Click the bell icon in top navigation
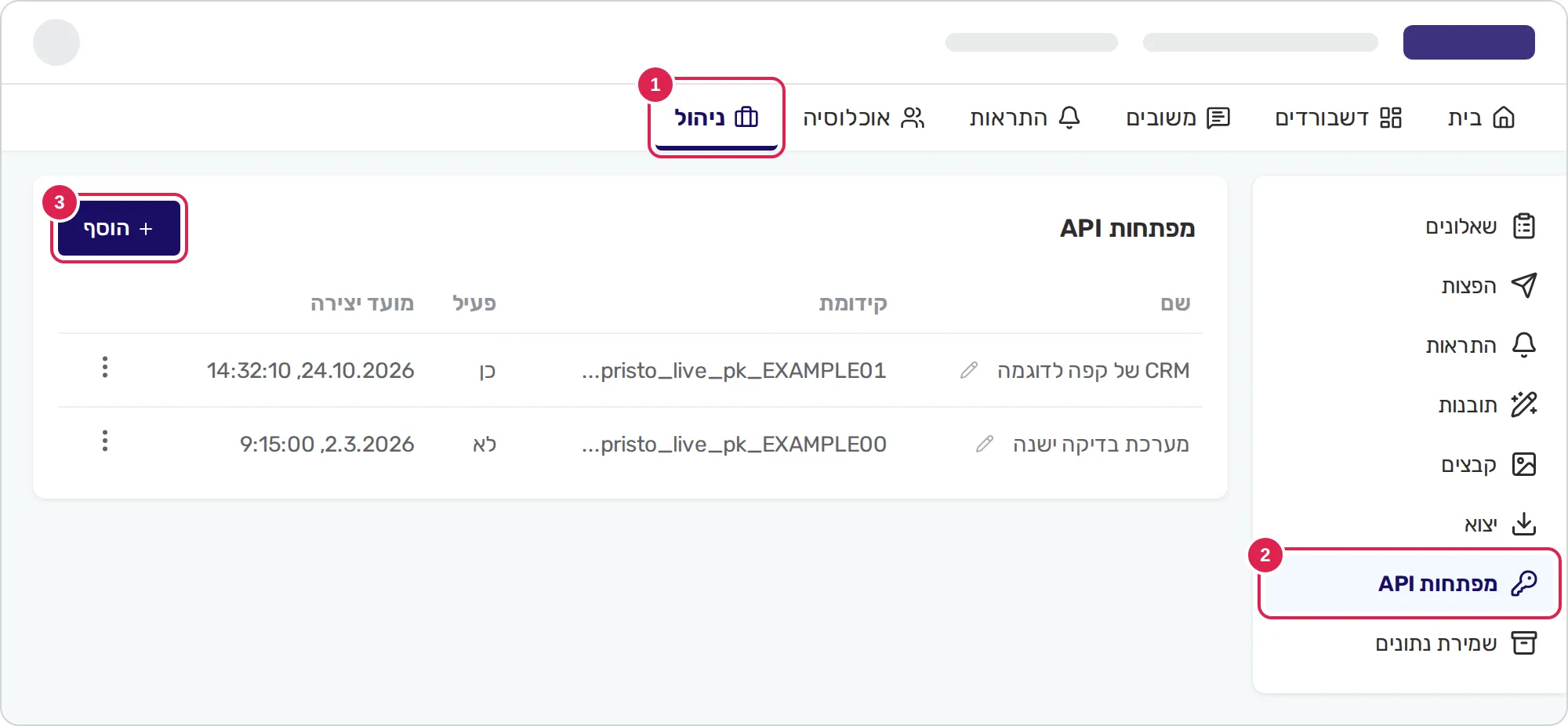Image resolution: width=1568 pixels, height=726 pixels. coord(1069,118)
